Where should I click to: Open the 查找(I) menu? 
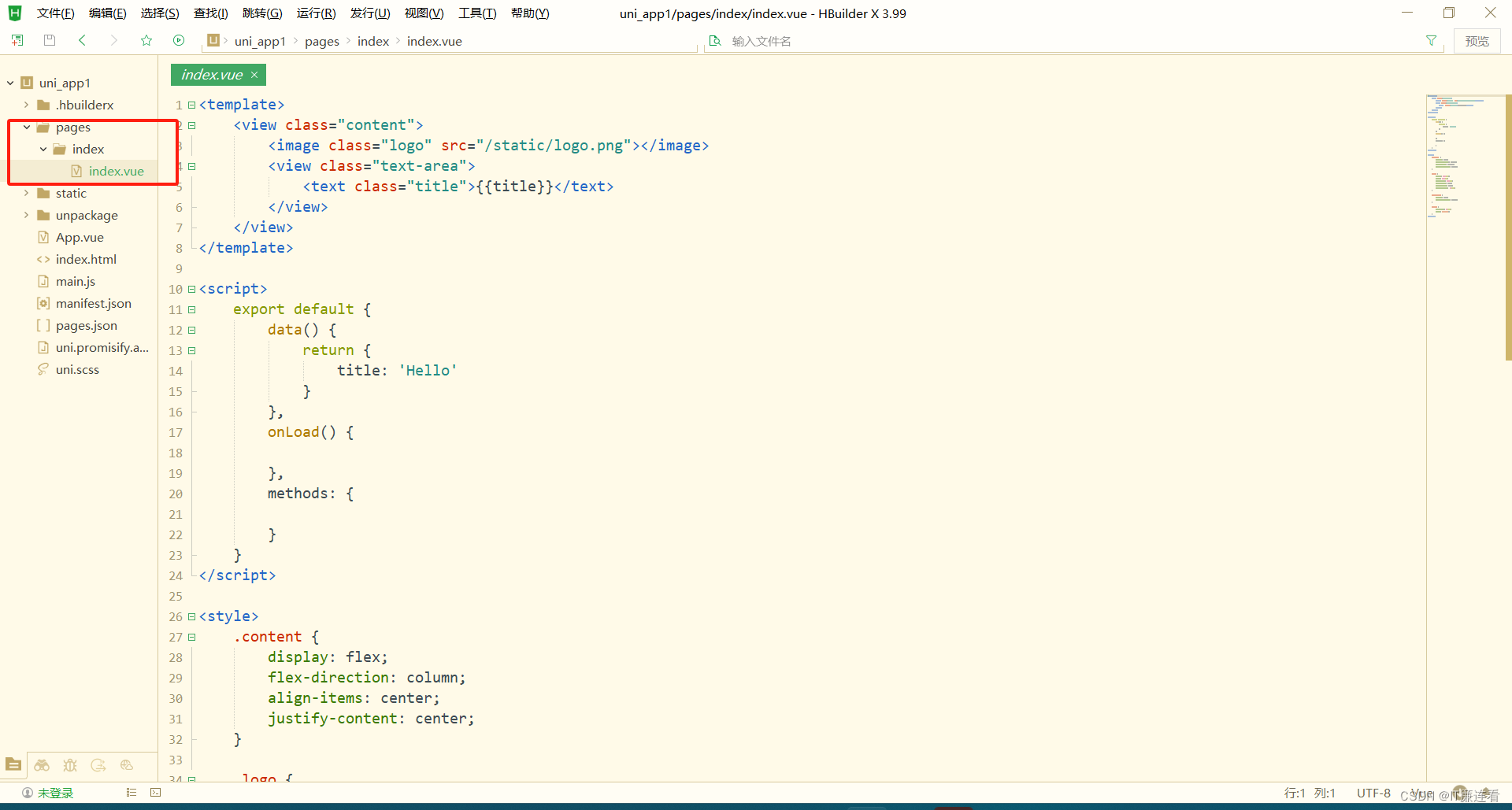[x=211, y=13]
